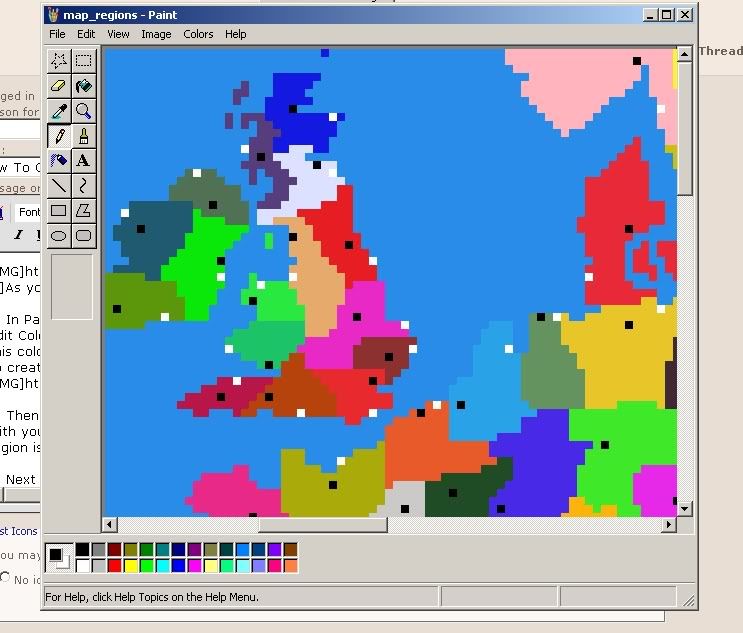Choose the yellow swatch in the palette
This screenshot has height=633, width=743.
(x=131, y=566)
